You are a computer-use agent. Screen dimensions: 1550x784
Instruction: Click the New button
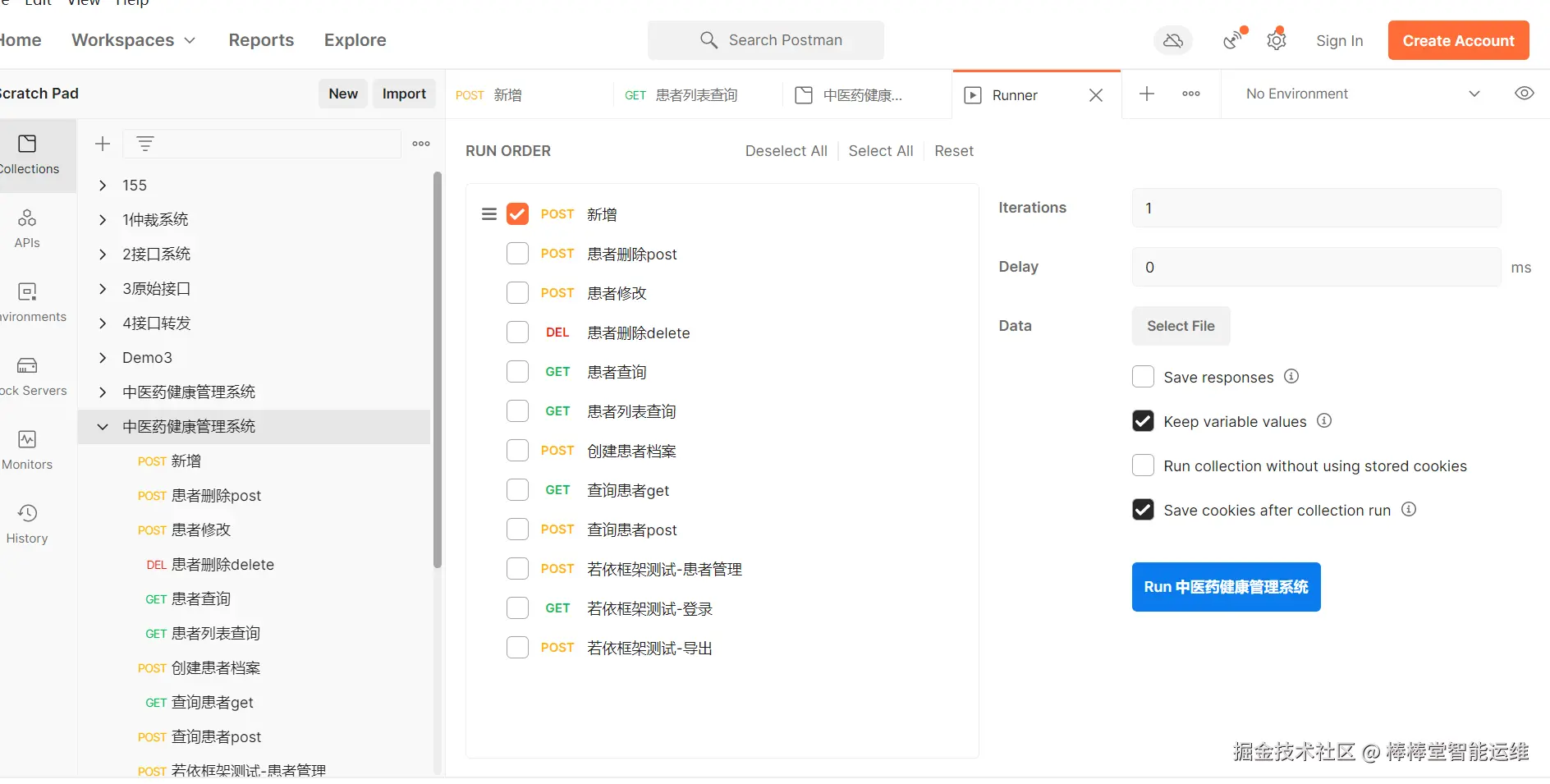pyautogui.click(x=343, y=94)
